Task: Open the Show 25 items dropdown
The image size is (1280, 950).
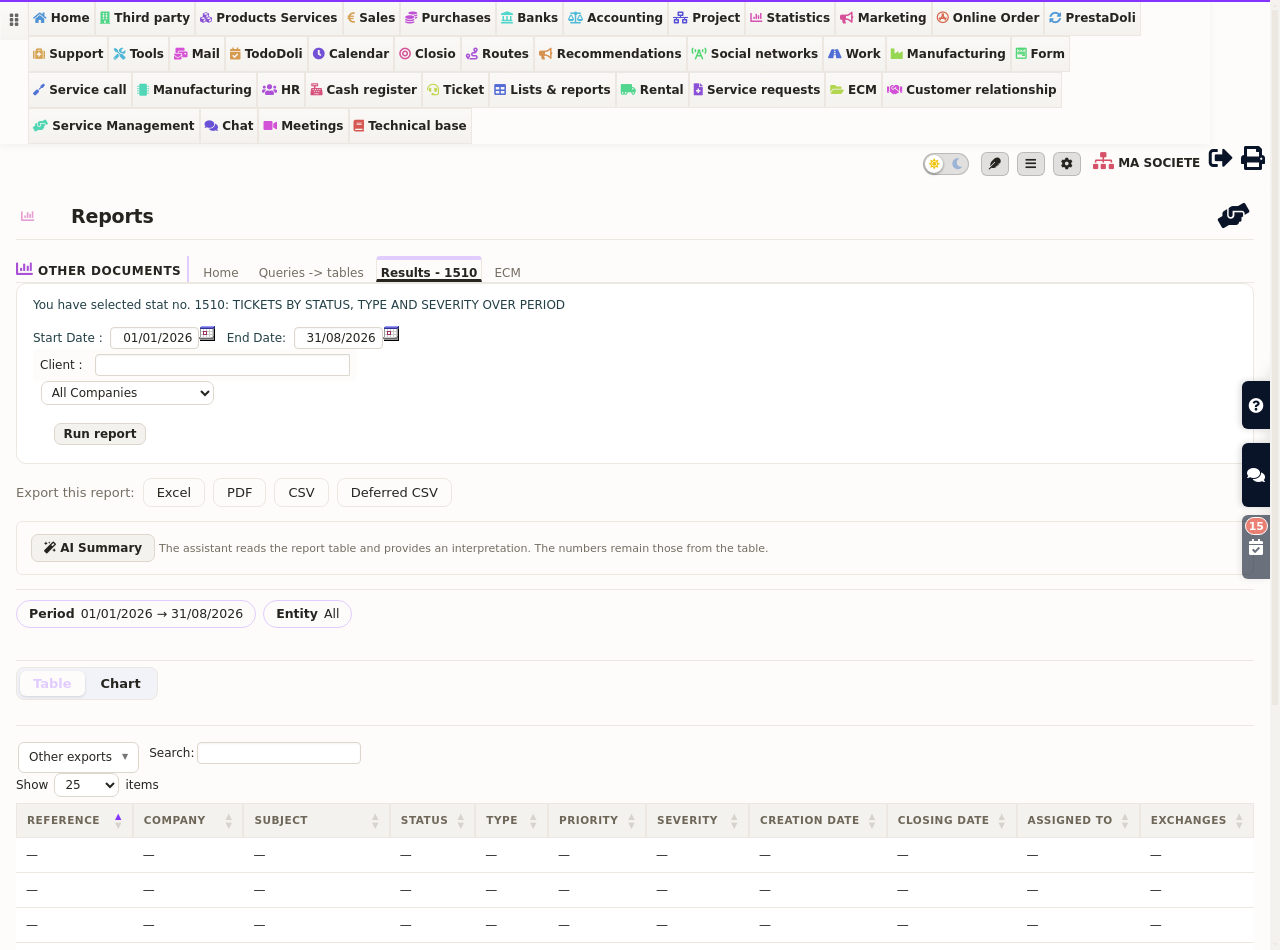Action: click(86, 785)
